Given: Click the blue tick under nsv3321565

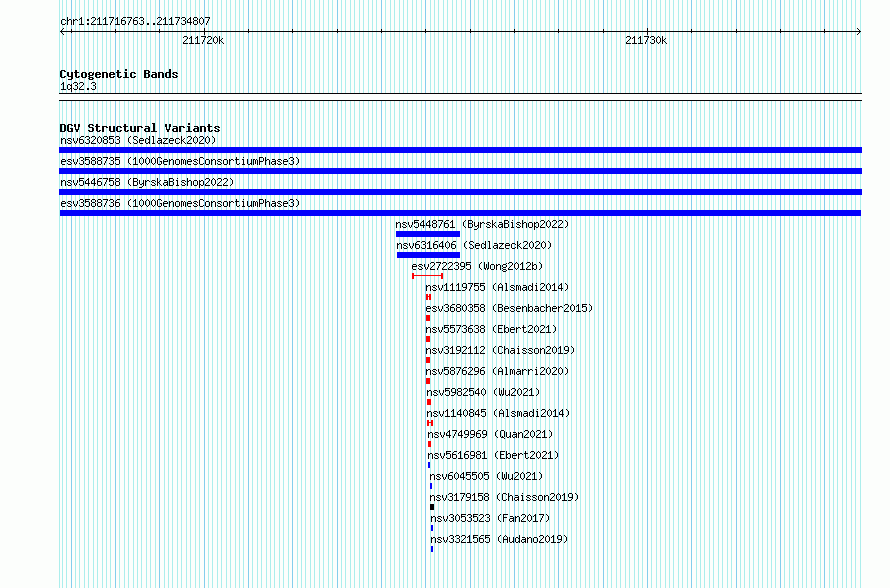Looking at the screenshot, I should 432,549.
